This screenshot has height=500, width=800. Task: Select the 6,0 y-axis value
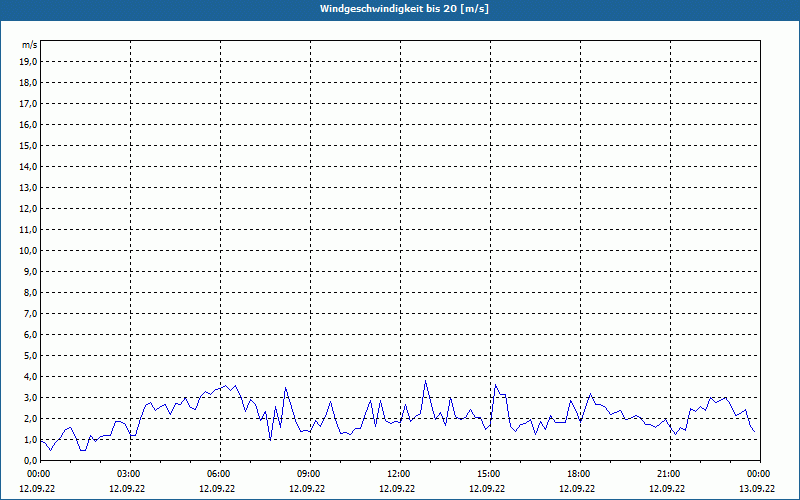[31, 334]
